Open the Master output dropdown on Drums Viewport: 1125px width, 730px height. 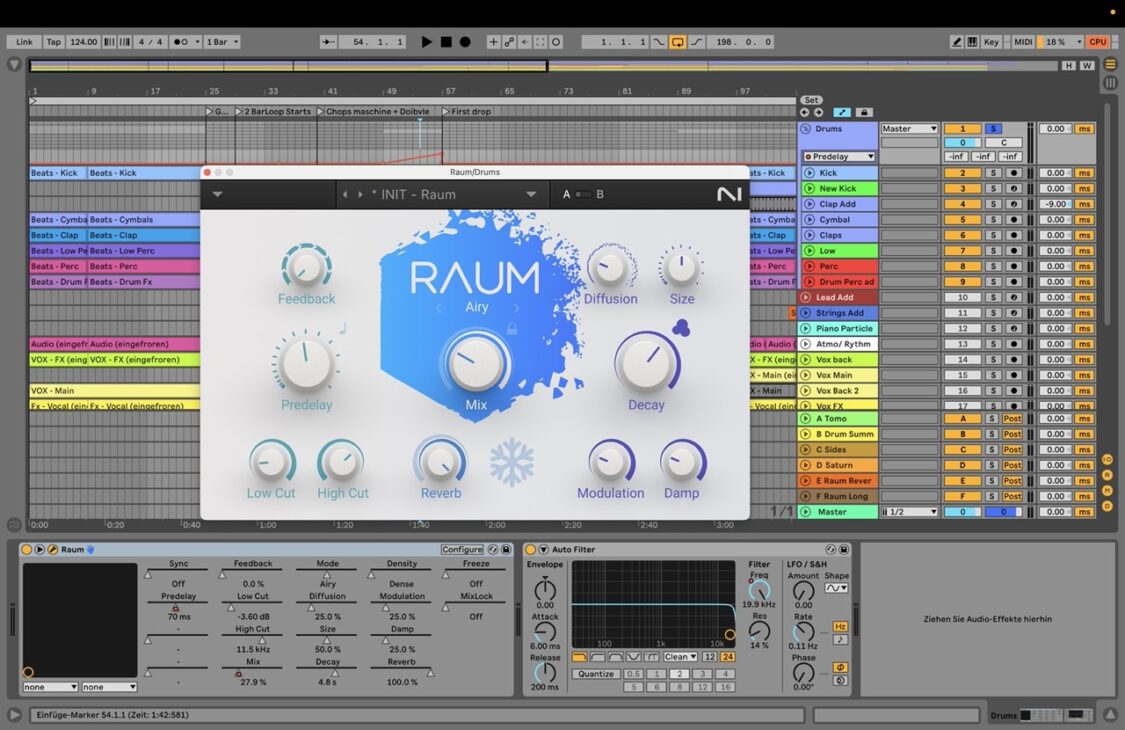pyautogui.click(x=909, y=128)
